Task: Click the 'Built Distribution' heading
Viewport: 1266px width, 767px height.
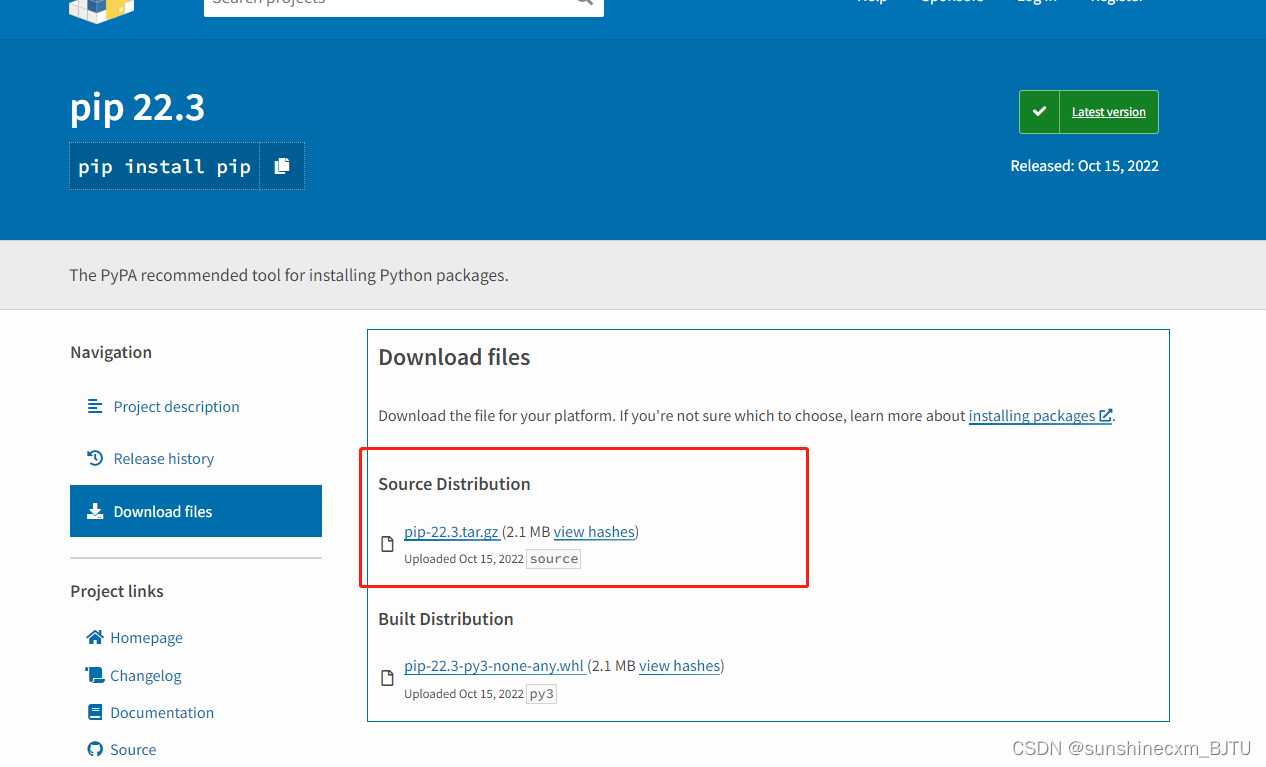Action: tap(446, 619)
